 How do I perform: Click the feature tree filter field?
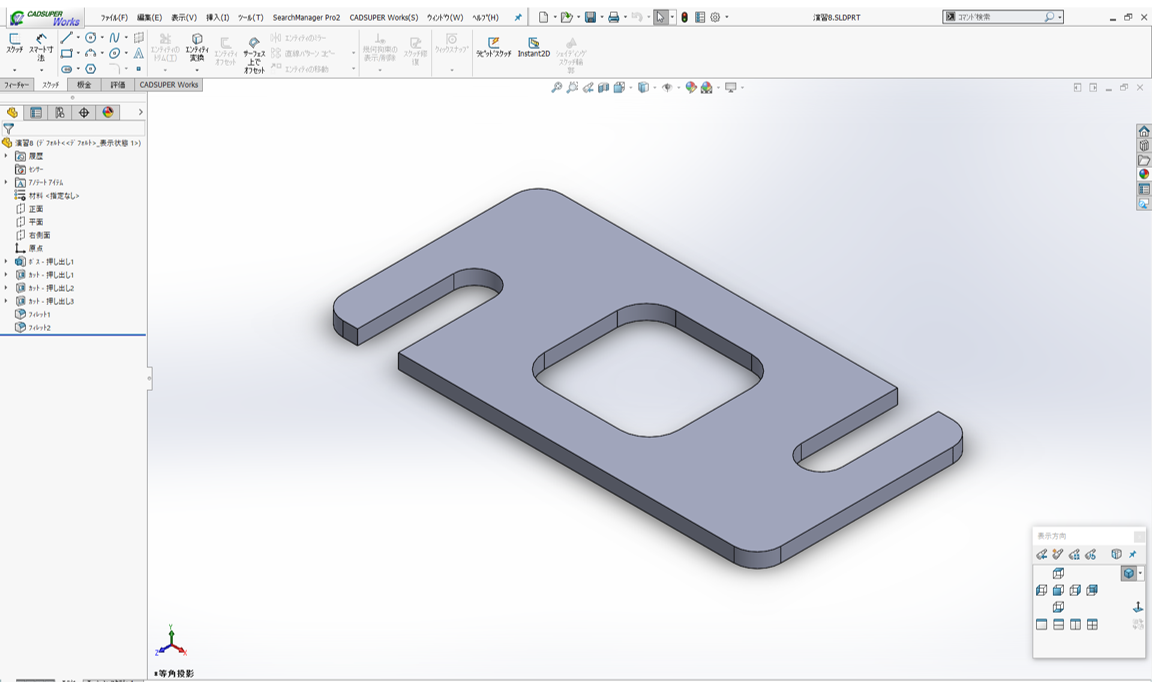click(73, 129)
